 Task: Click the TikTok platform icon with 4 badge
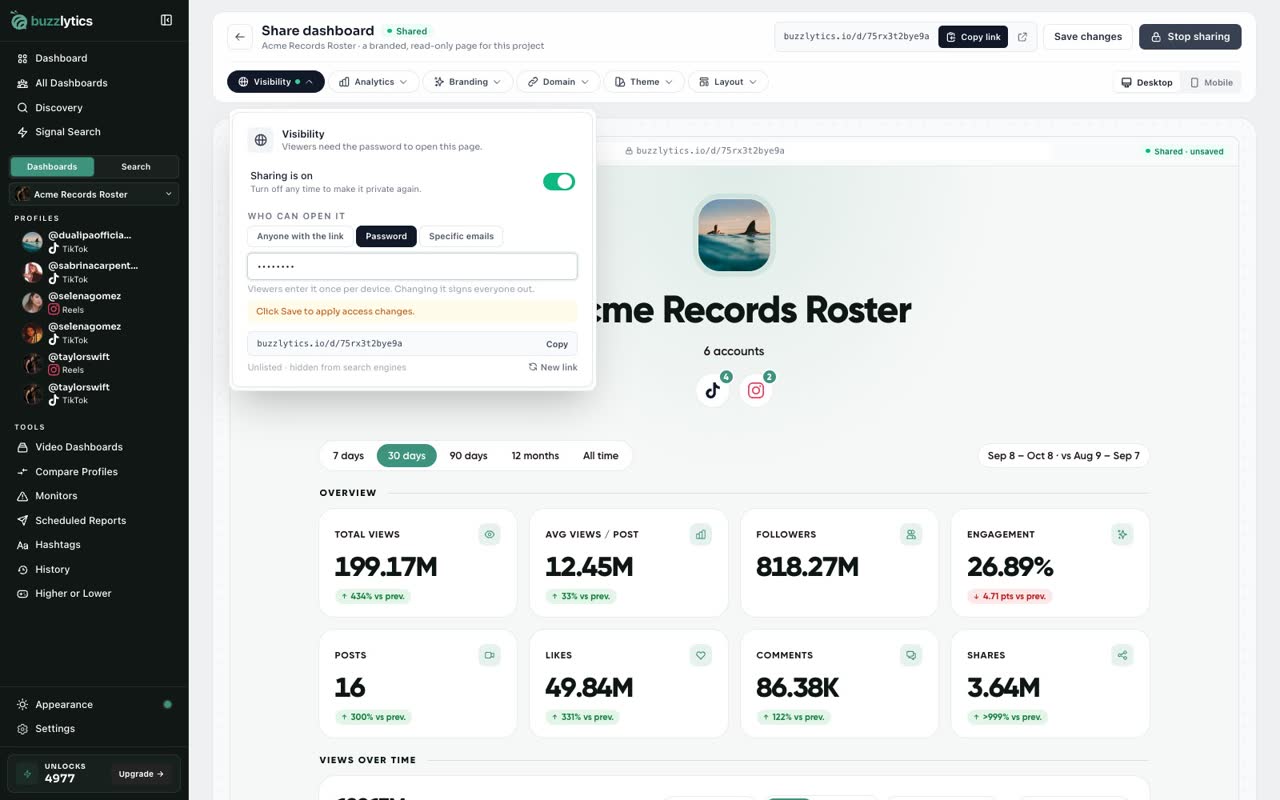click(x=713, y=390)
